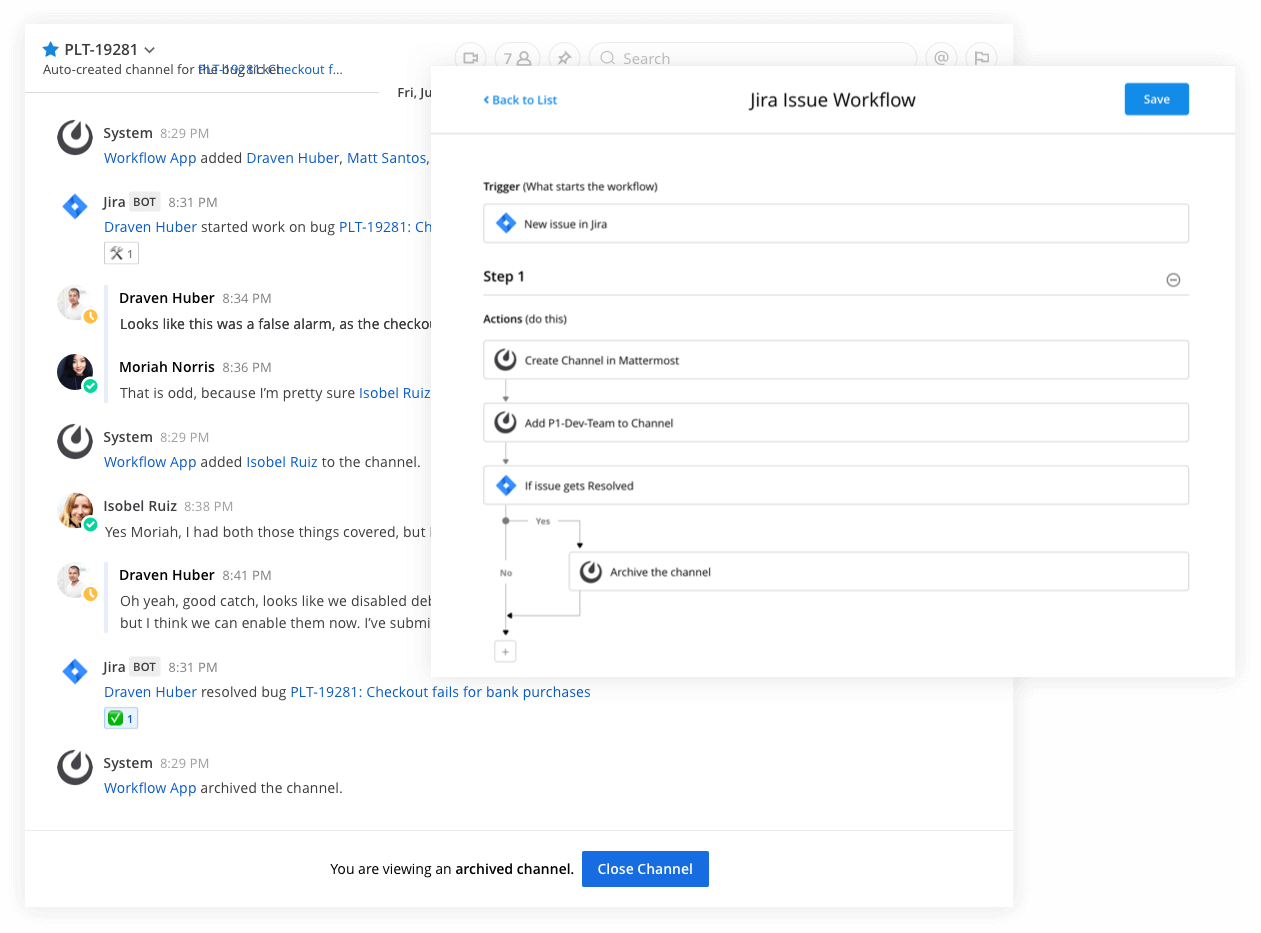
Task: Click the star favorite icon beside PLT-19281
Action: (x=51, y=49)
